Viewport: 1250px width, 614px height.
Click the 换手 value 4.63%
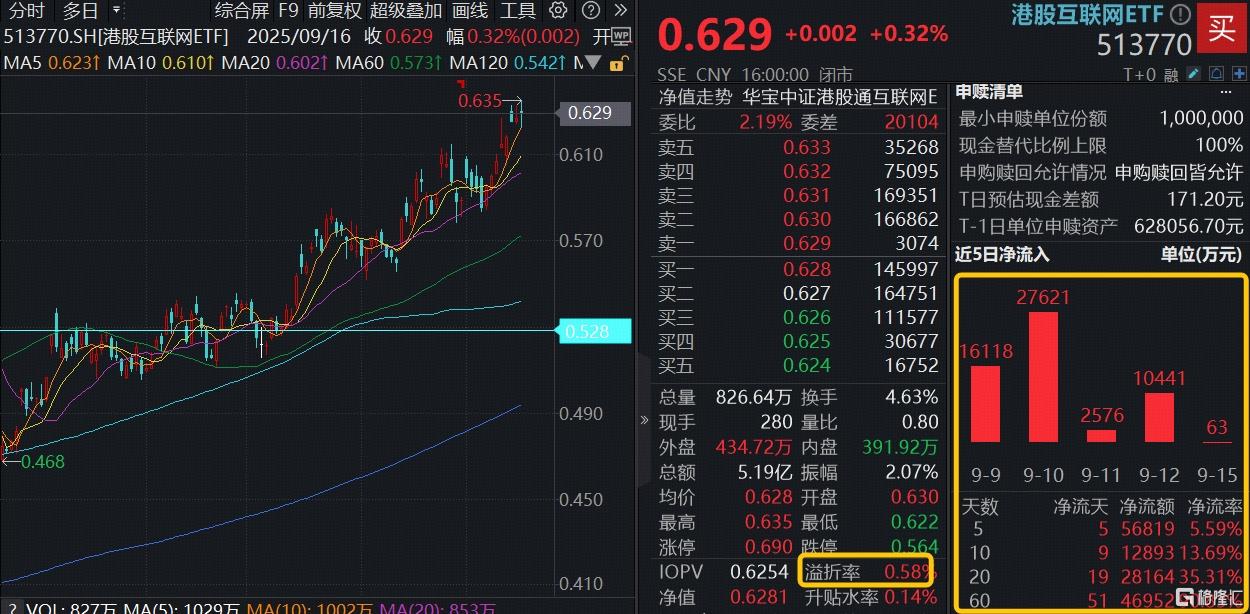coord(912,397)
